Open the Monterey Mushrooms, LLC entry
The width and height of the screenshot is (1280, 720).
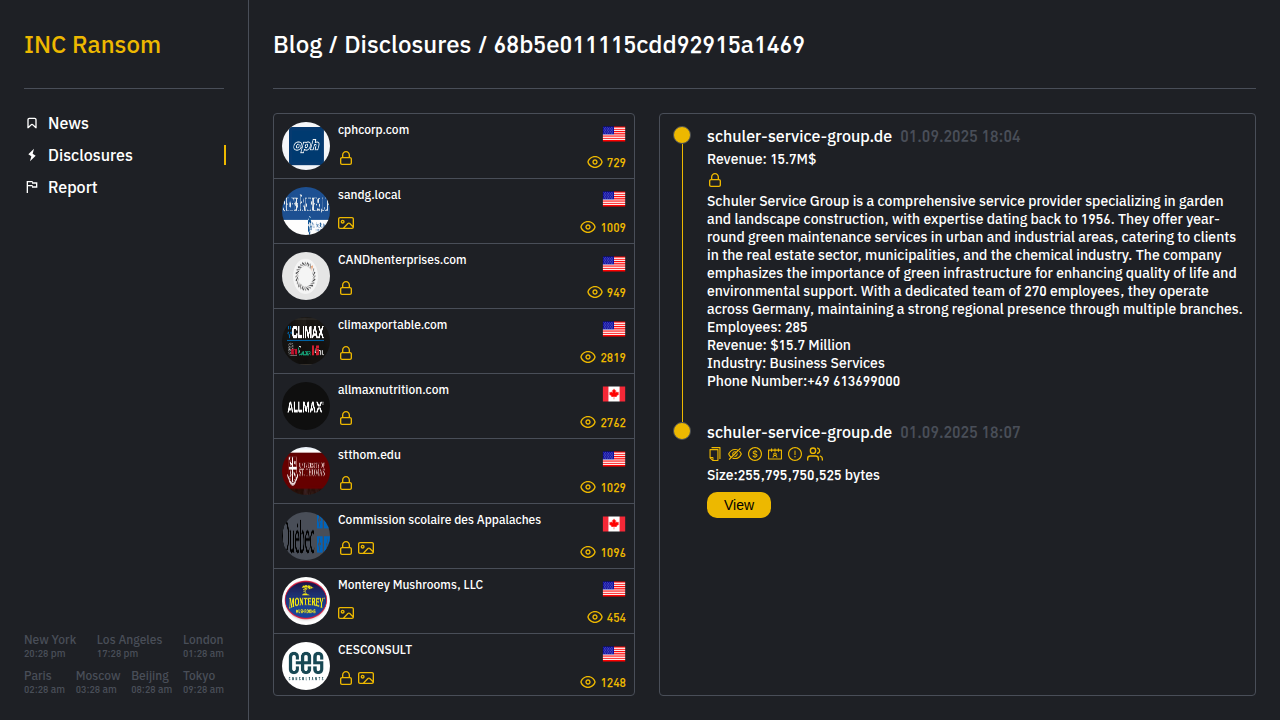click(454, 601)
